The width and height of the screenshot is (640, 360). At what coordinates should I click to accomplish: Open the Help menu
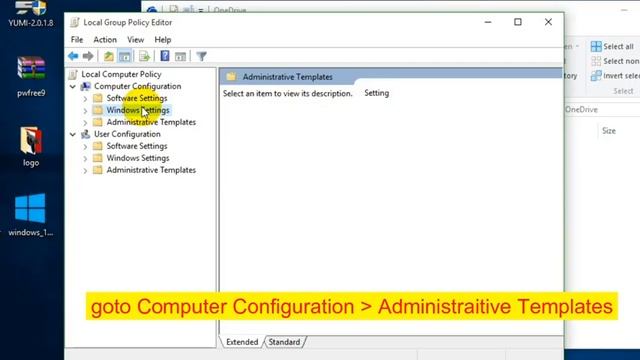click(162, 40)
